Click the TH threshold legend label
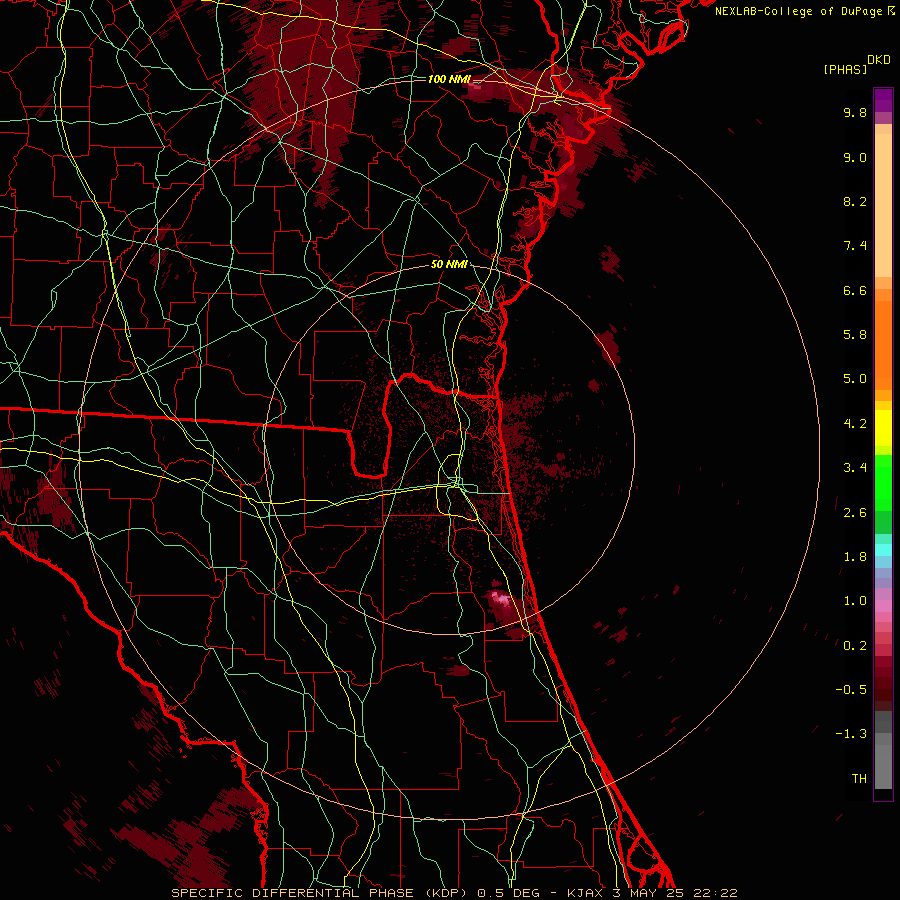900x900 pixels. [x=859, y=779]
